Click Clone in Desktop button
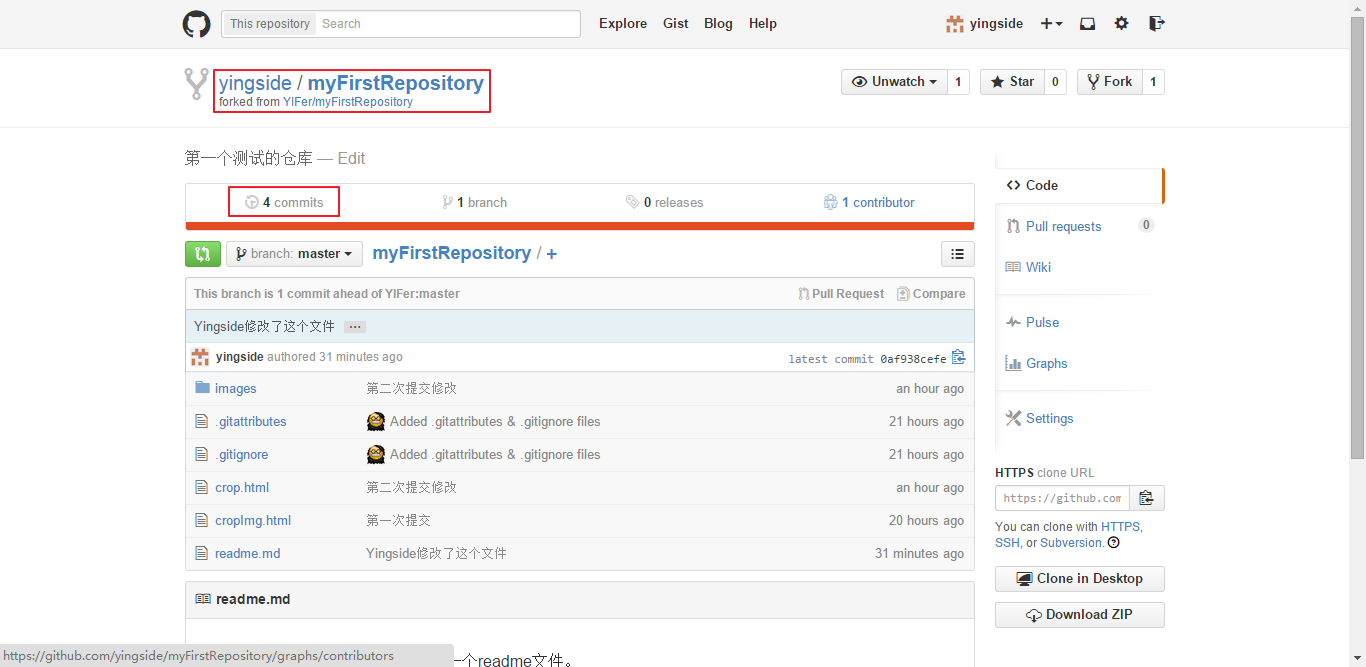This screenshot has width=1366, height=667. (1080, 578)
